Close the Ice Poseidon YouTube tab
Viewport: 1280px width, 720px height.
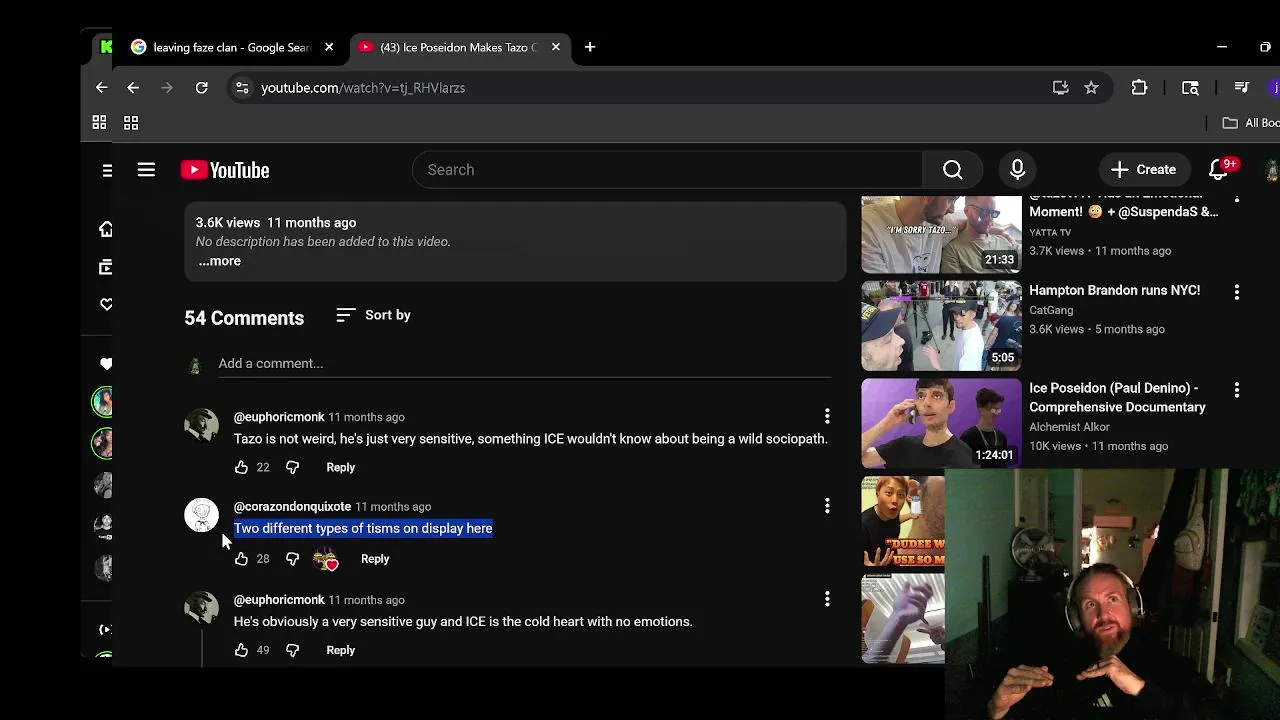point(556,47)
